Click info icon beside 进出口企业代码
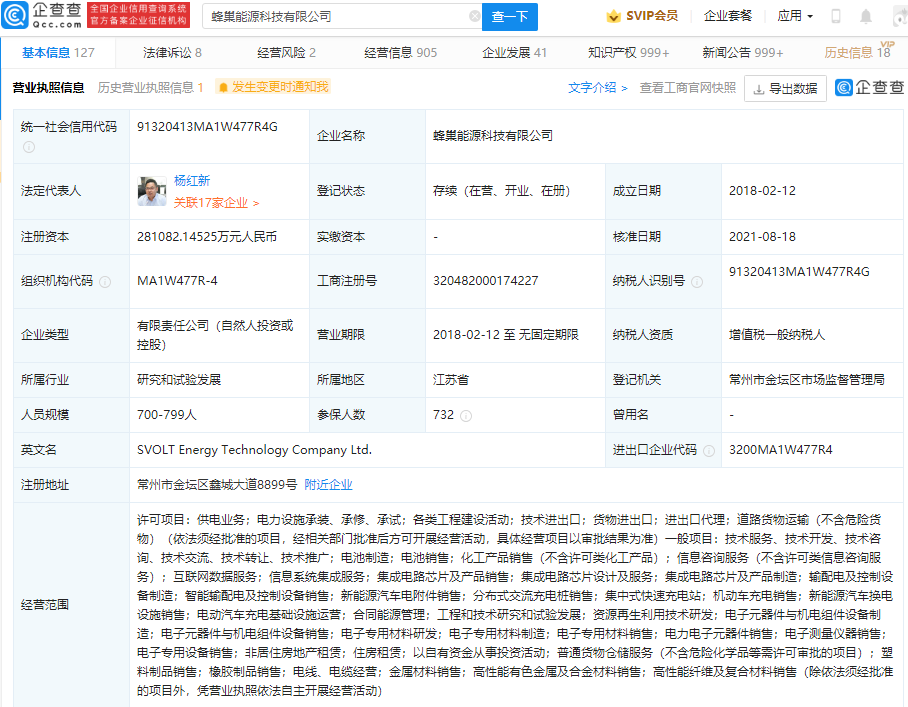Viewport: 908px width, 707px height. coord(709,450)
